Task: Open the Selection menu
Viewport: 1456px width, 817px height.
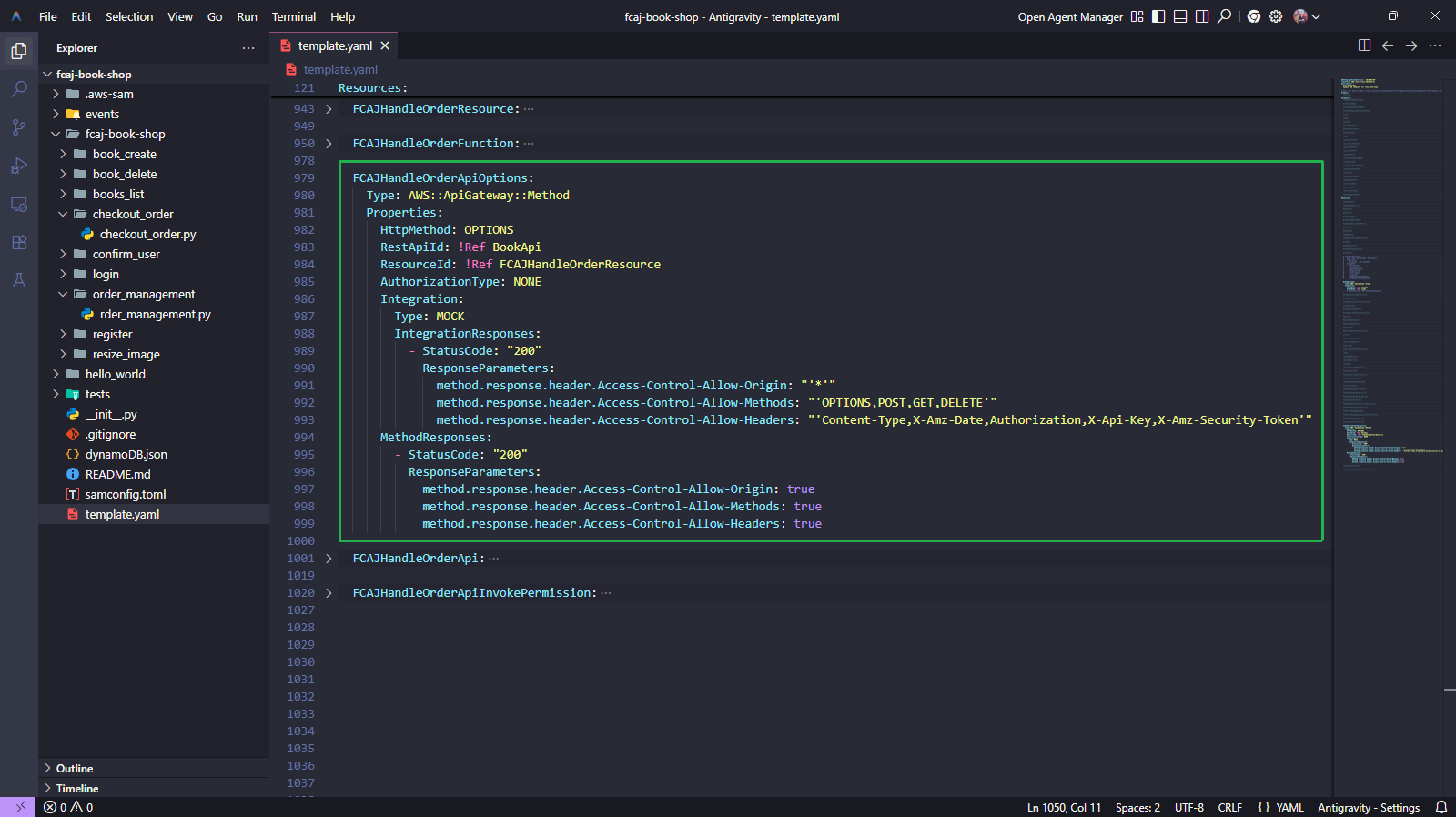Action: pyautogui.click(x=129, y=16)
